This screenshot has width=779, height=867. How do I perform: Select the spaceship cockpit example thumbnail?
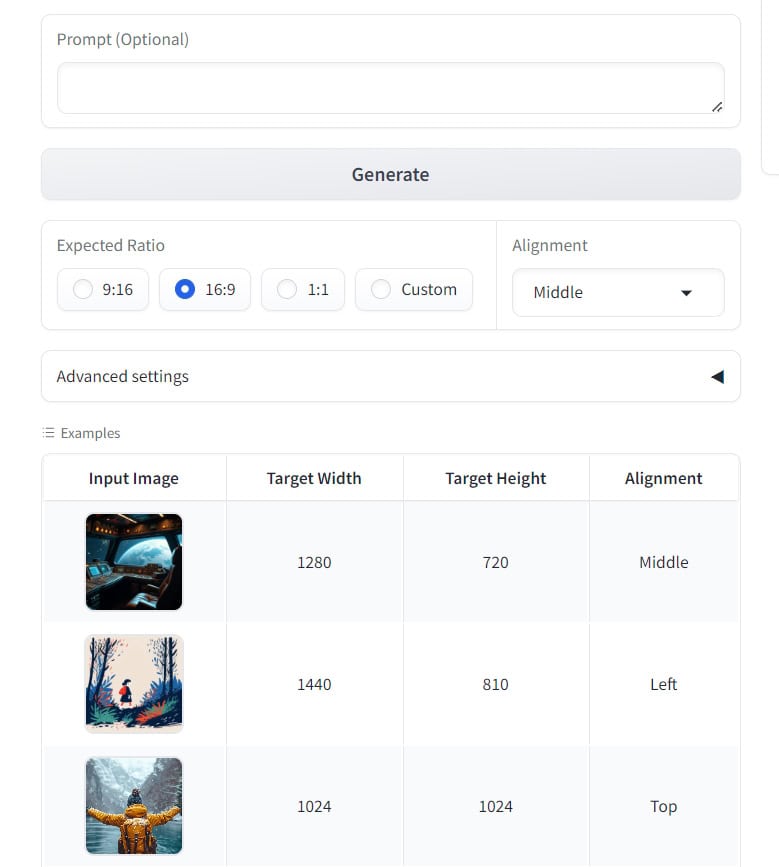coord(134,562)
